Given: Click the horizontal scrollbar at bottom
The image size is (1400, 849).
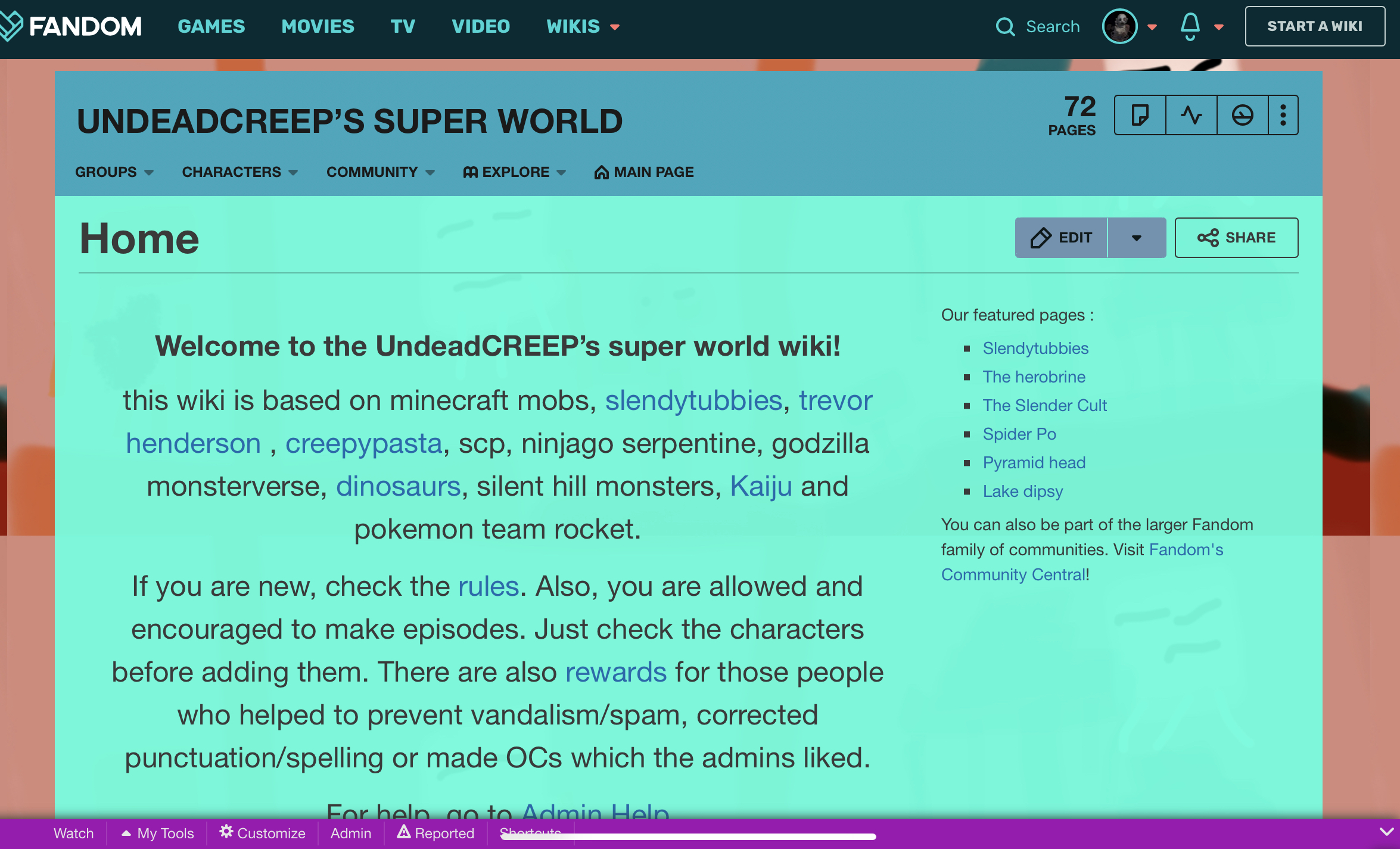Looking at the screenshot, I should pyautogui.click(x=688, y=837).
